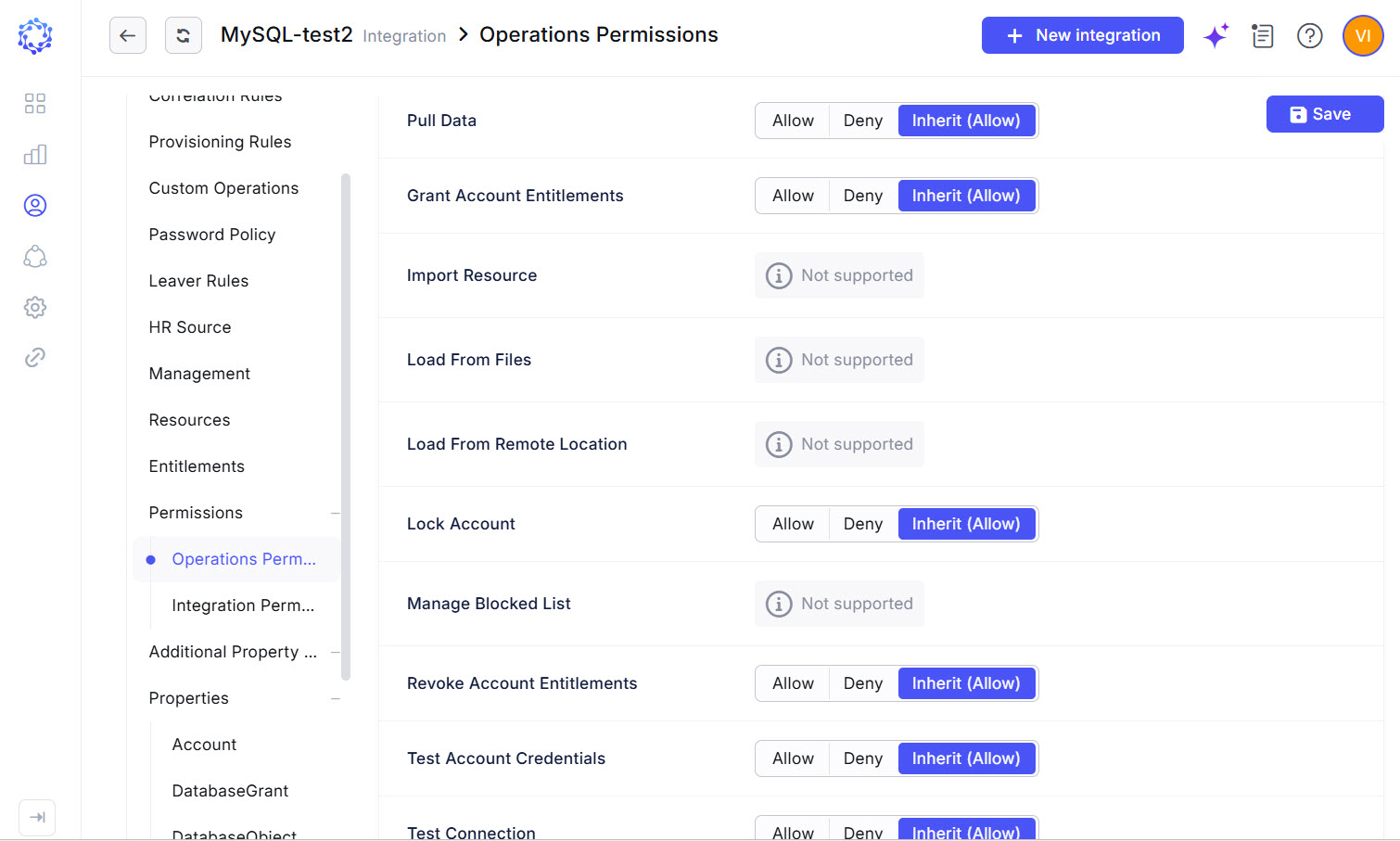The image size is (1400, 841).
Task: Go back with the left arrow button
Action: tap(128, 35)
